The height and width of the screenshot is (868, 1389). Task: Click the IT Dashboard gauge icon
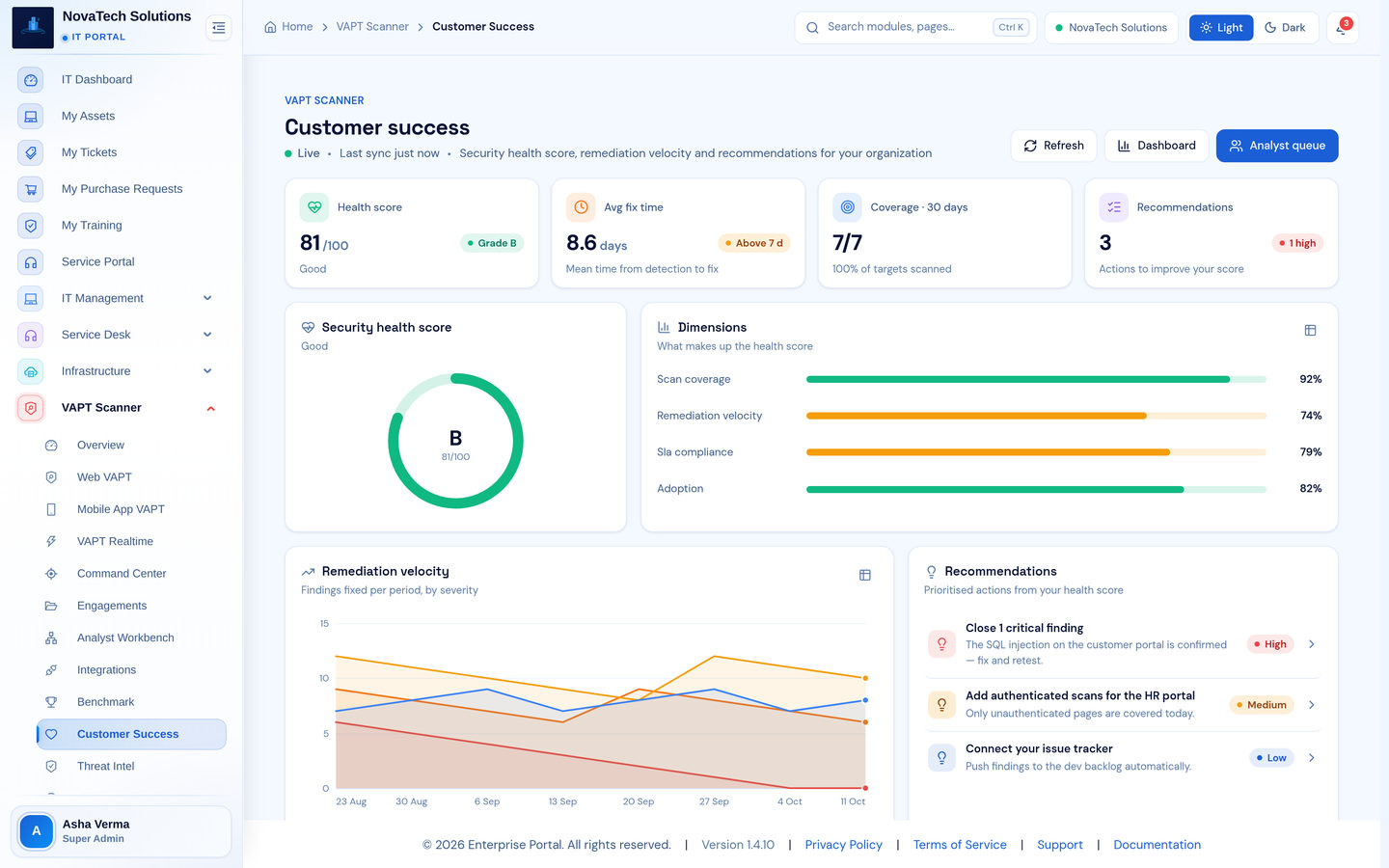point(31,80)
